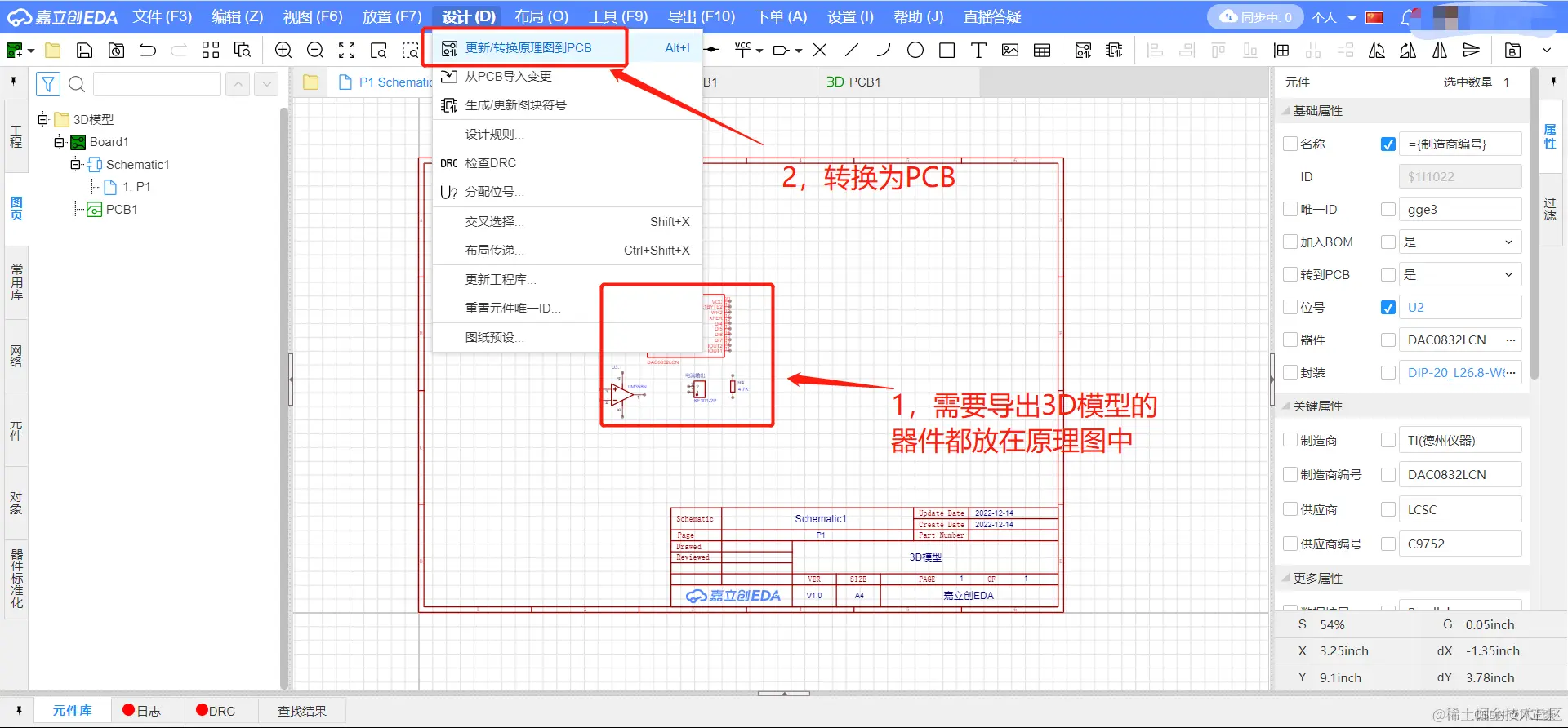Click the 位号 value field U2

[x=1460, y=307]
